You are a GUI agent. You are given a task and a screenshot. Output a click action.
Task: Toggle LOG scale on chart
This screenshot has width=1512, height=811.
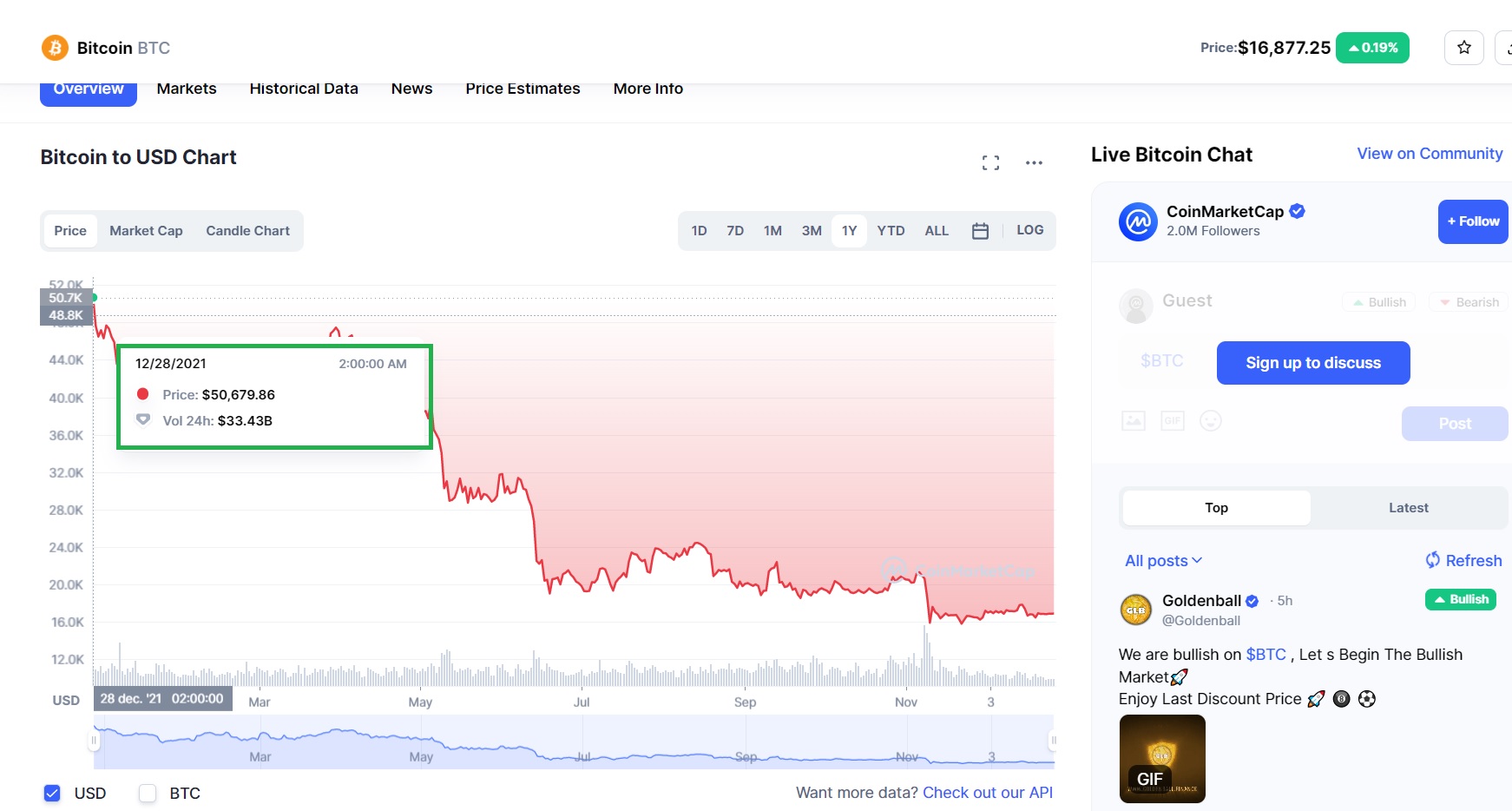pos(1030,230)
